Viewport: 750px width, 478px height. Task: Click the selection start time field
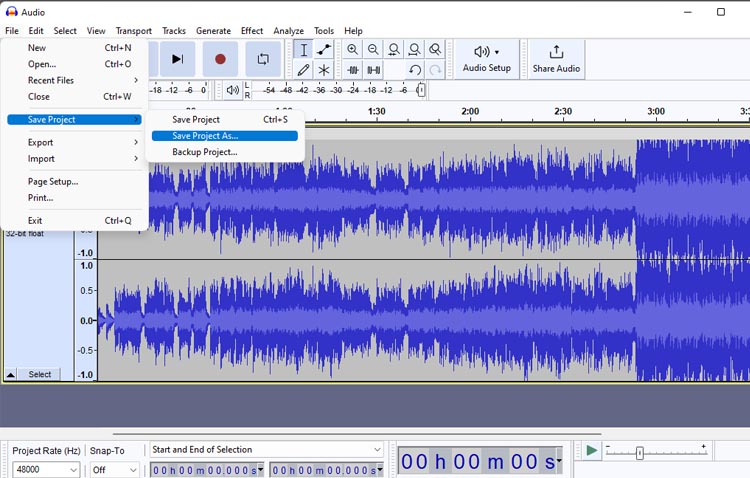pyautogui.click(x=207, y=470)
